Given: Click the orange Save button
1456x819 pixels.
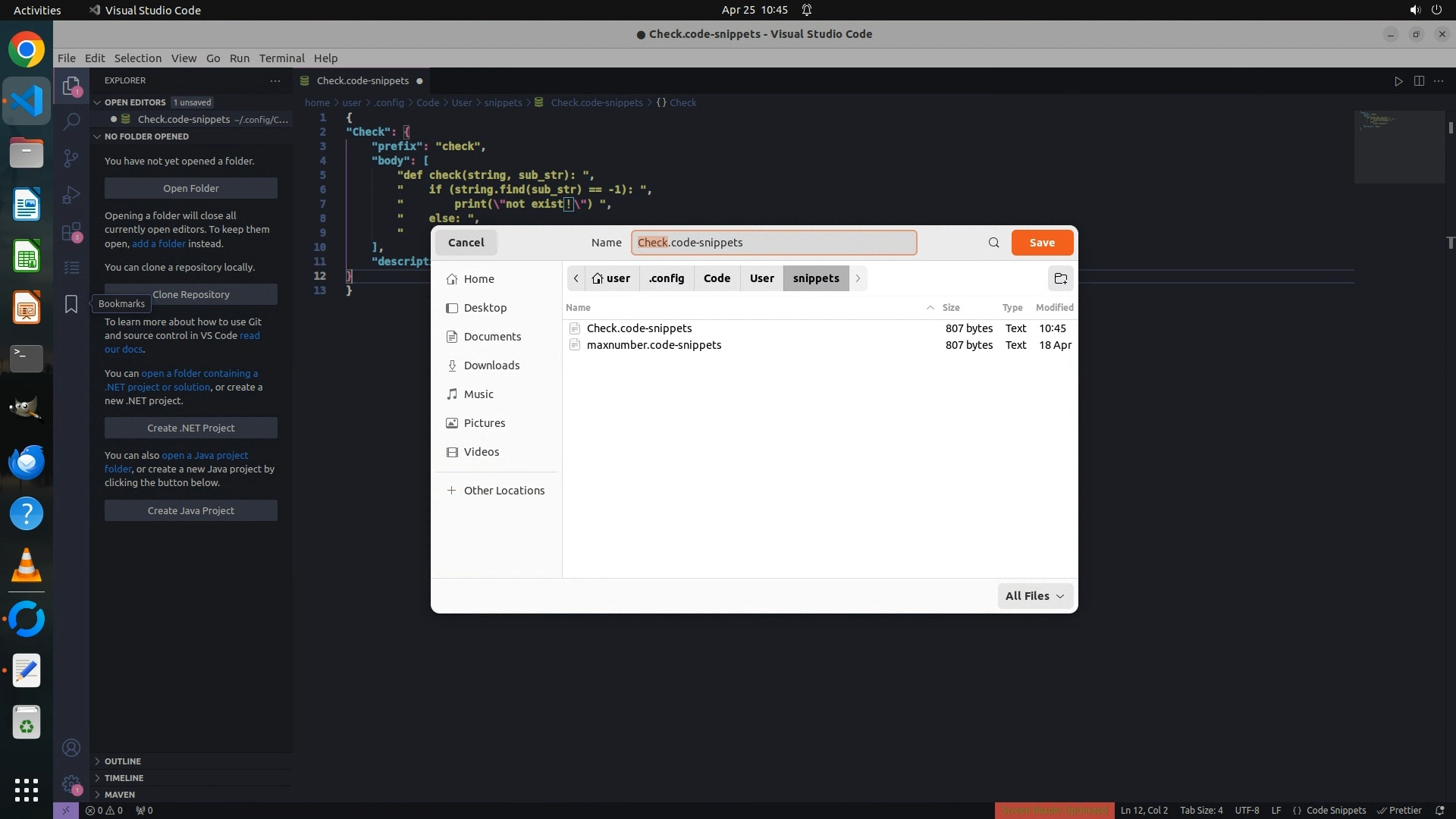Looking at the screenshot, I should pyautogui.click(x=1042, y=243).
